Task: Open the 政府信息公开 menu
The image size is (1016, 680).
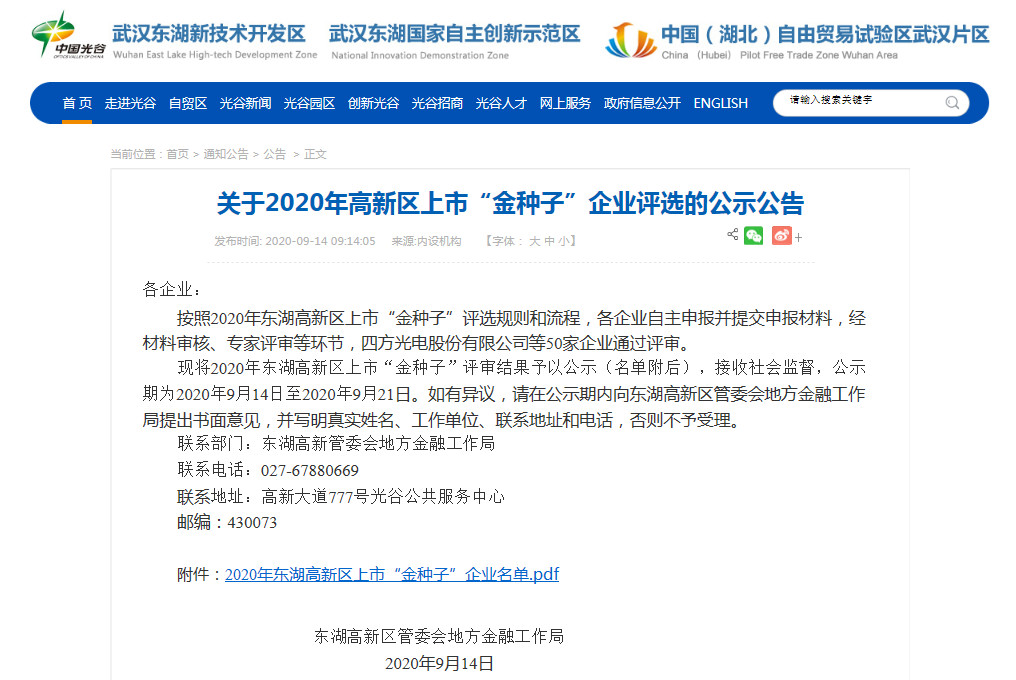Action: [x=646, y=102]
